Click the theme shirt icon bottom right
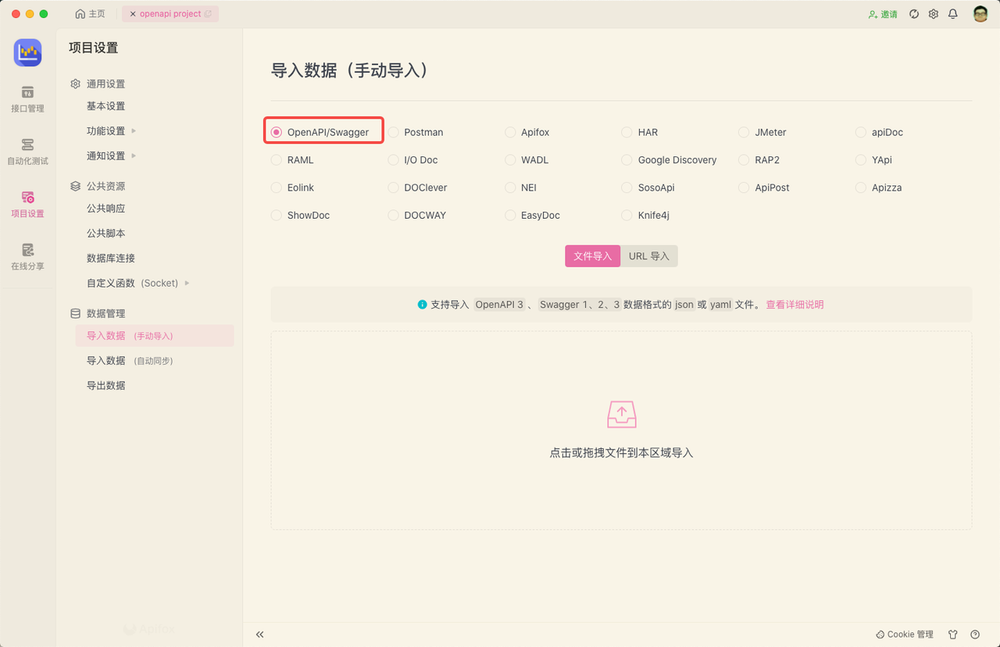Viewport: 1000px width, 647px height. [x=953, y=634]
